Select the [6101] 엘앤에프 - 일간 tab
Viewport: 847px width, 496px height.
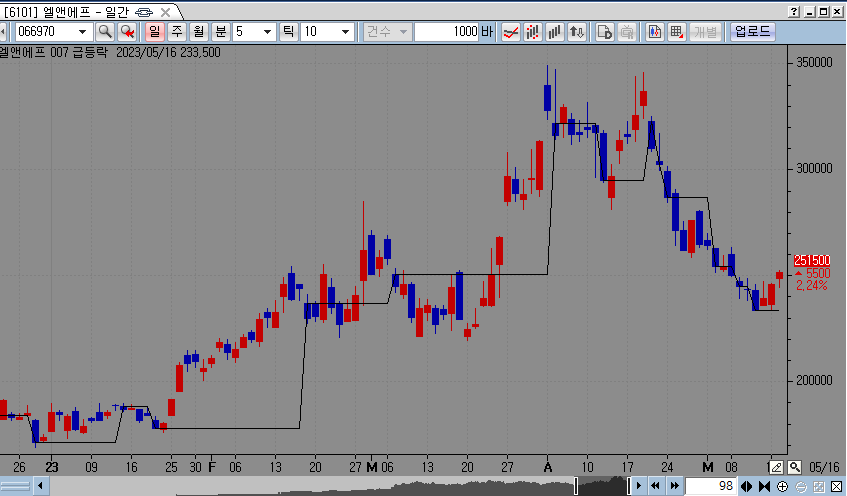point(80,11)
